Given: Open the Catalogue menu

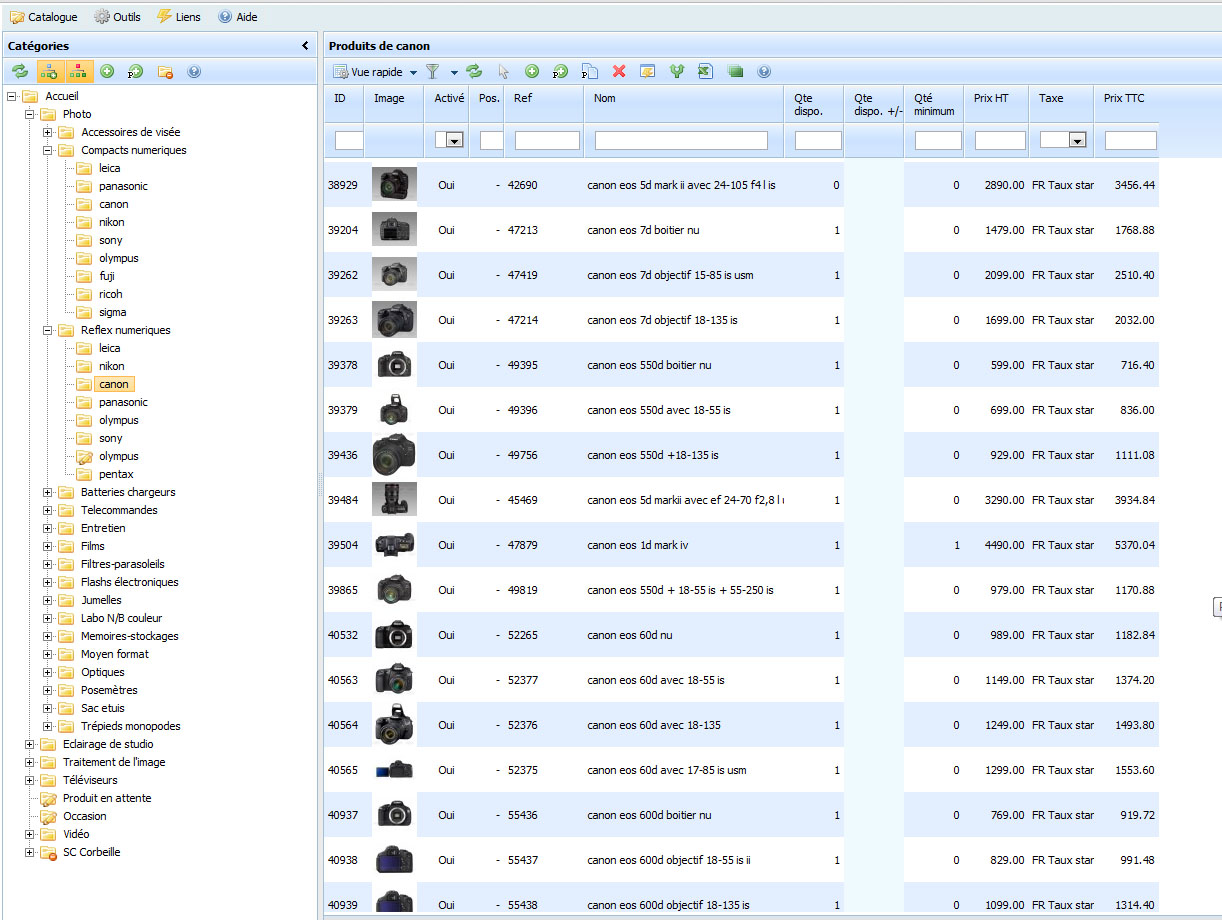Looking at the screenshot, I should pos(43,17).
